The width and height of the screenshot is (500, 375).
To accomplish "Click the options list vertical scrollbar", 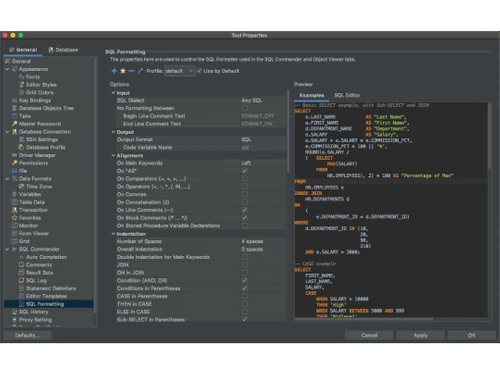I will 288,131.
